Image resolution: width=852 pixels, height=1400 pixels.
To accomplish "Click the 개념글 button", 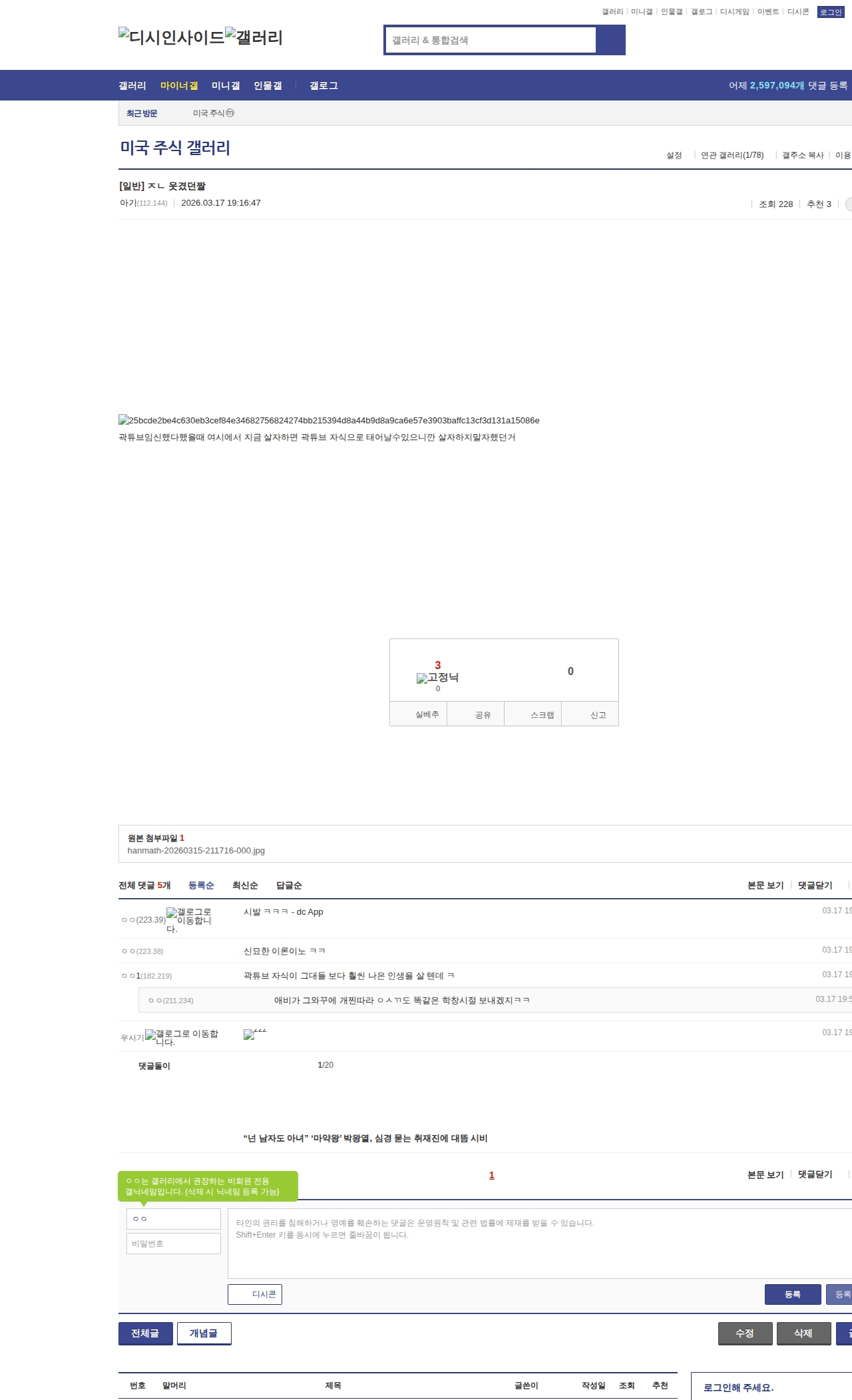I will tap(204, 1333).
